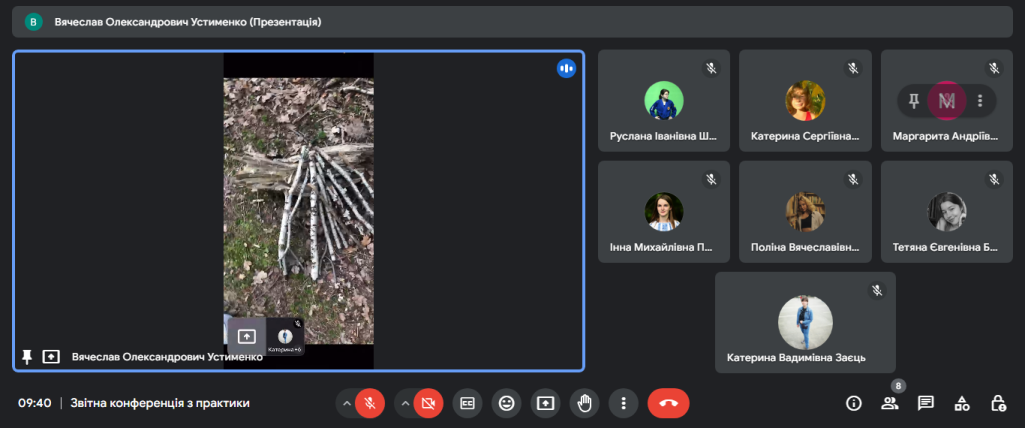
Task: Open more options on Маргарита's tile
Action: (x=980, y=100)
